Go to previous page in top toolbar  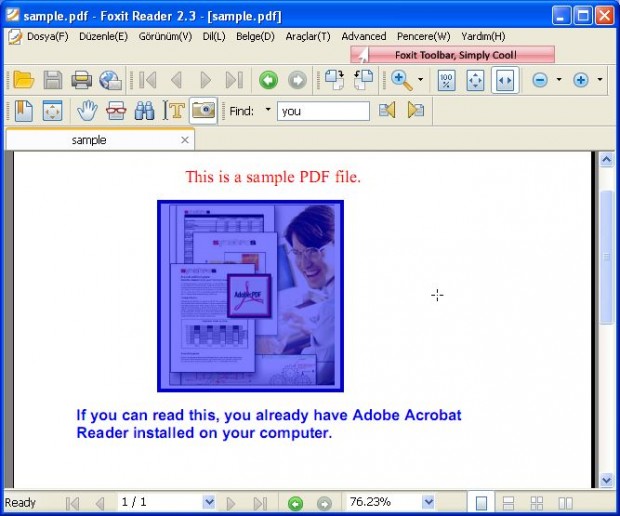[176, 80]
